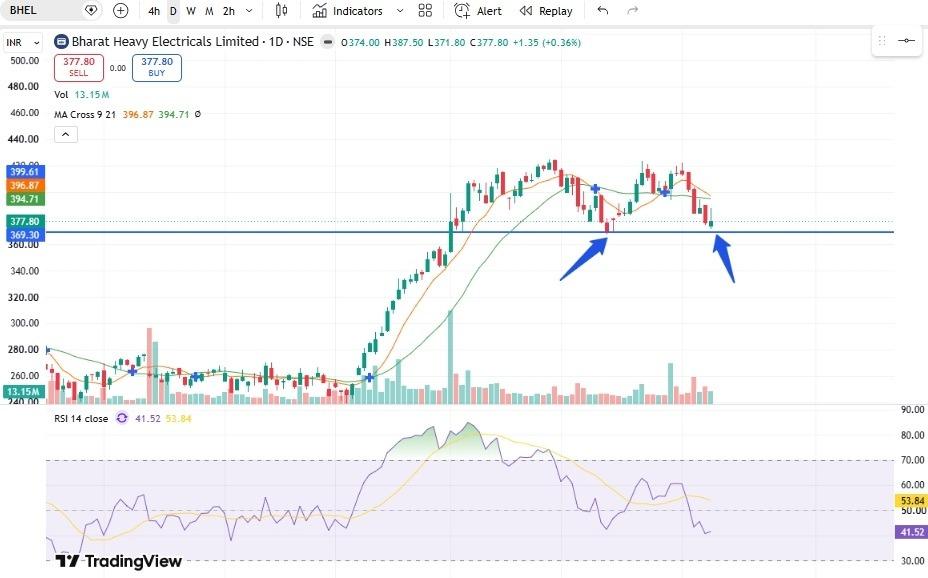
Task: Click the 377.80 SELL button
Action: pyautogui.click(x=79, y=67)
